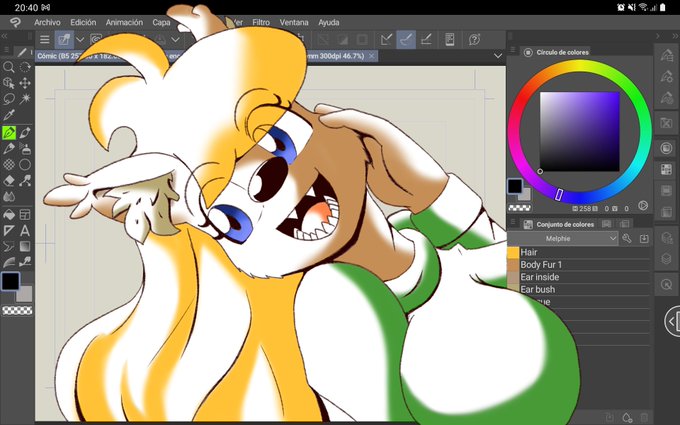This screenshot has height=425, width=680.
Task: Select the Operation object tool
Action: 9,83
